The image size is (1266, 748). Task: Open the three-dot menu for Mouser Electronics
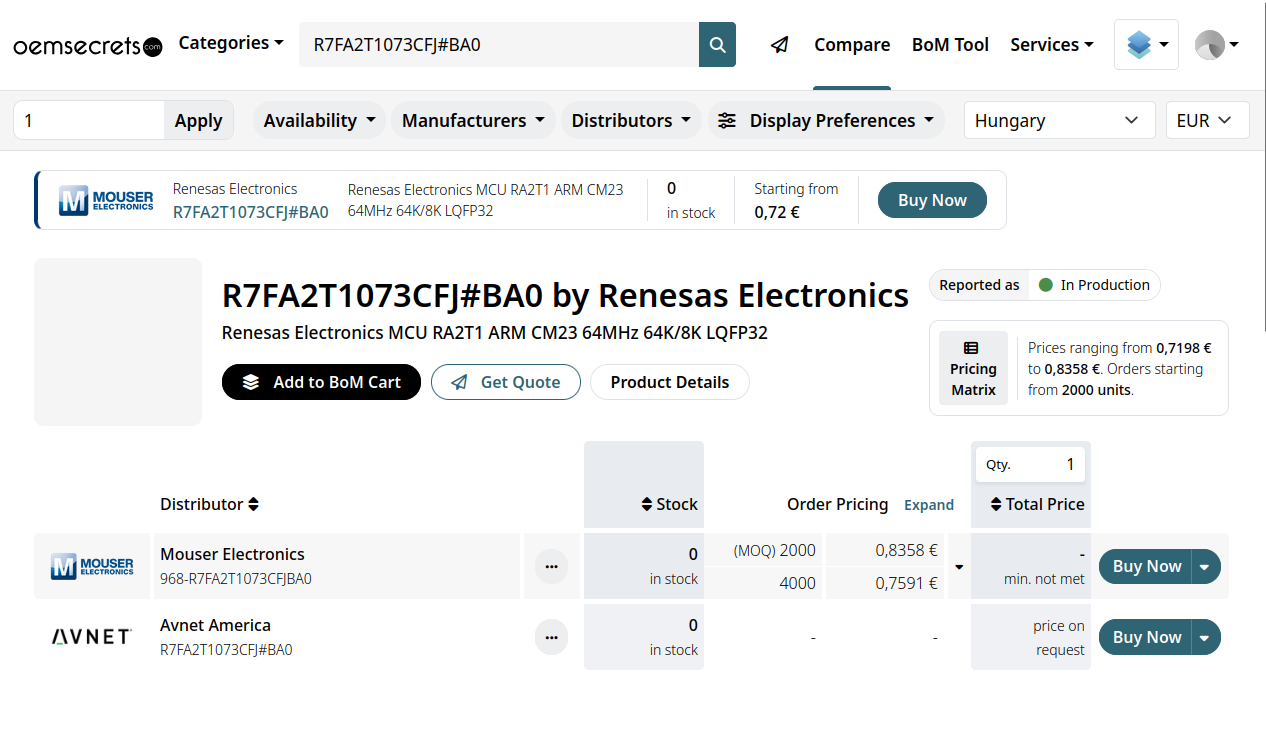[551, 566]
